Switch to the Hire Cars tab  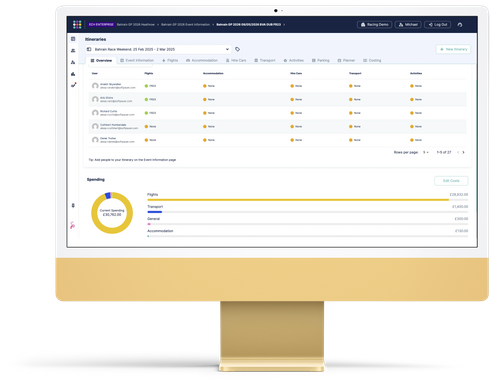(x=236, y=60)
